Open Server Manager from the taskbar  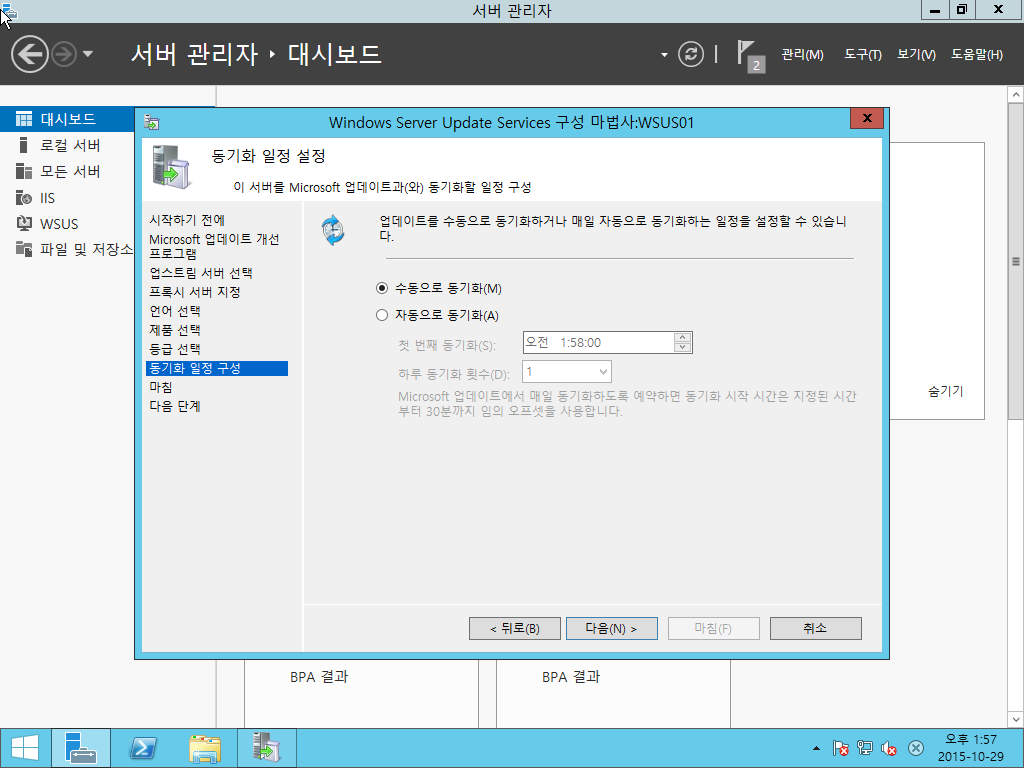[x=81, y=748]
